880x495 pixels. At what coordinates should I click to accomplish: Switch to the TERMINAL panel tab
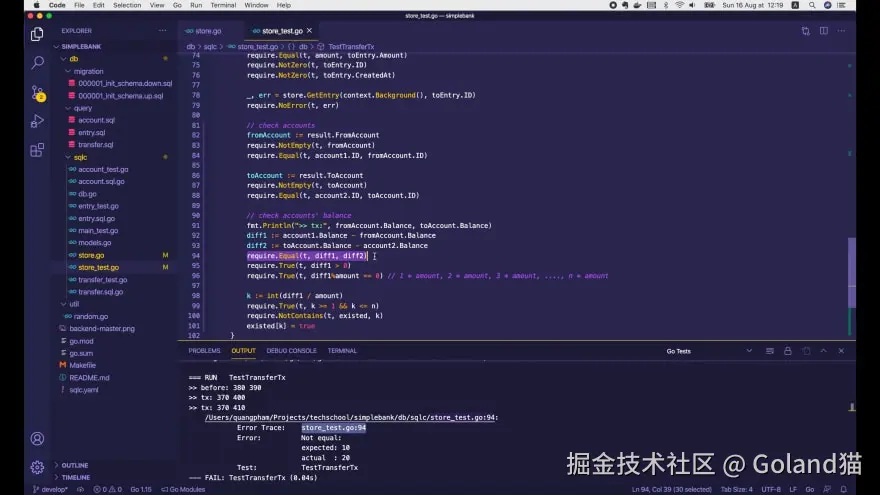[342, 351]
